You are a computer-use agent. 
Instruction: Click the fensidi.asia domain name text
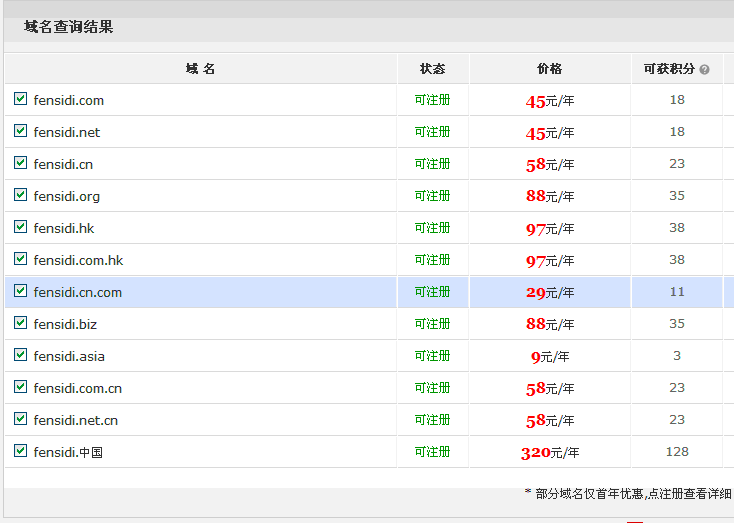point(69,356)
